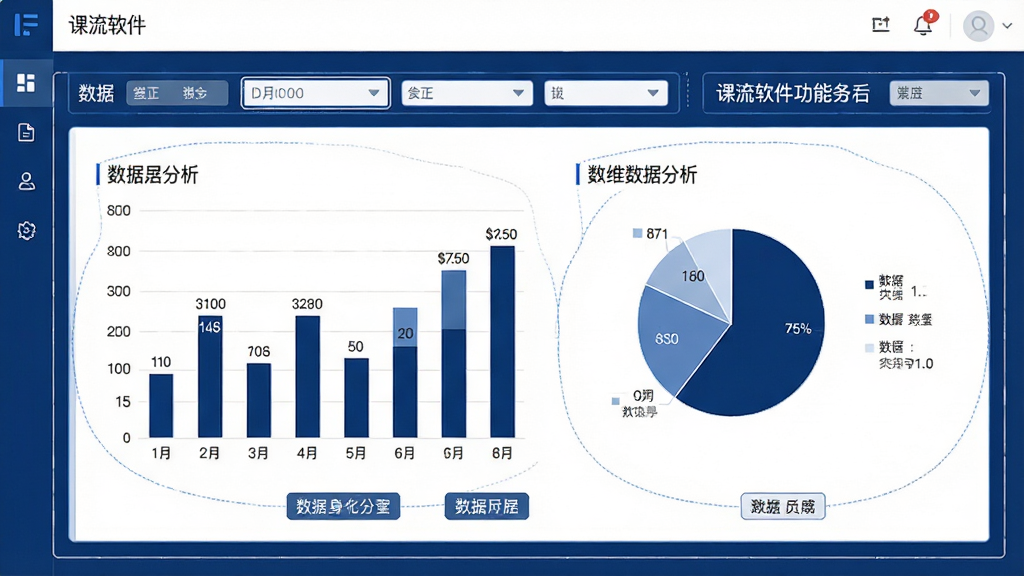Screen dimensions: 1024x576
Task: Click the 871 legend marker above pie
Action: 637,233
